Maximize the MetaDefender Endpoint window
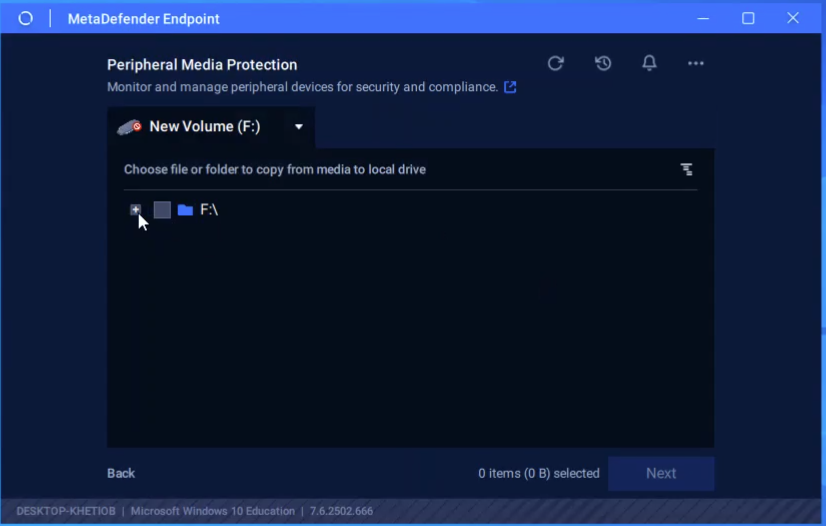The image size is (826, 526). (x=748, y=18)
